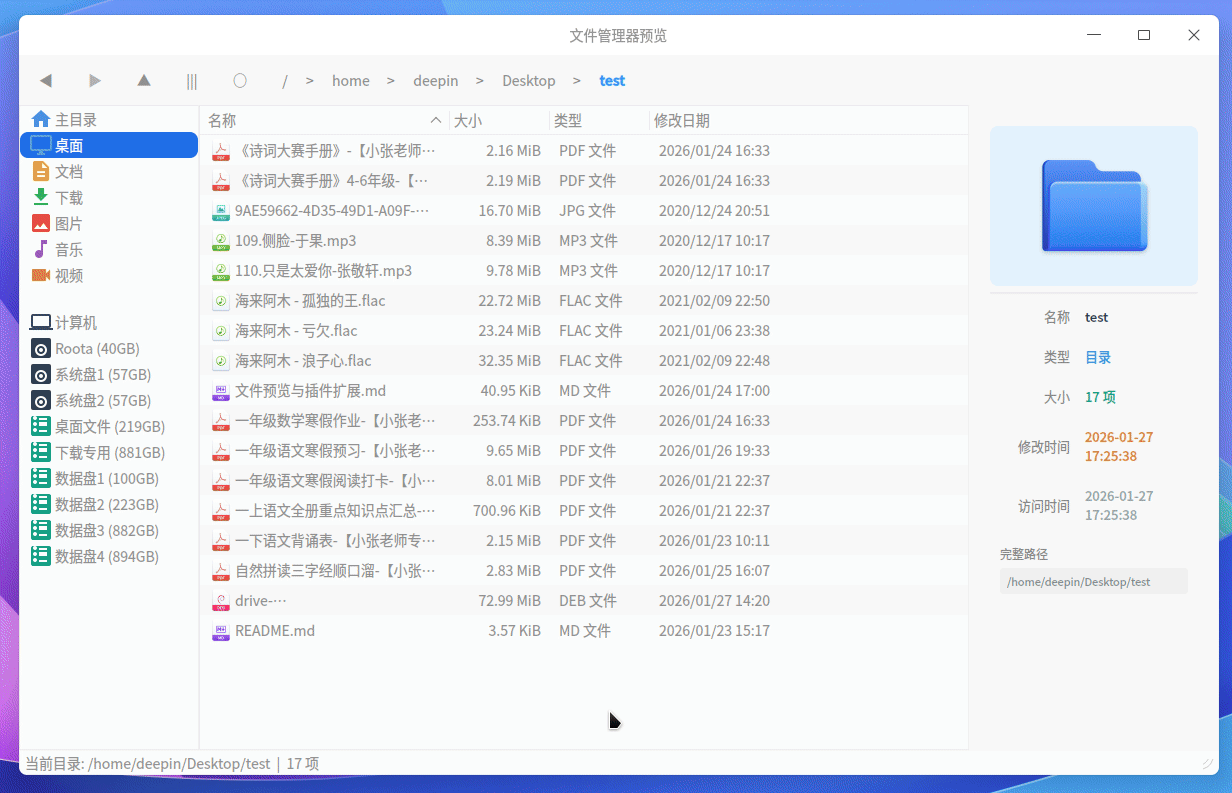
Task: Click JPG 文件 type cell
Action: click(587, 211)
